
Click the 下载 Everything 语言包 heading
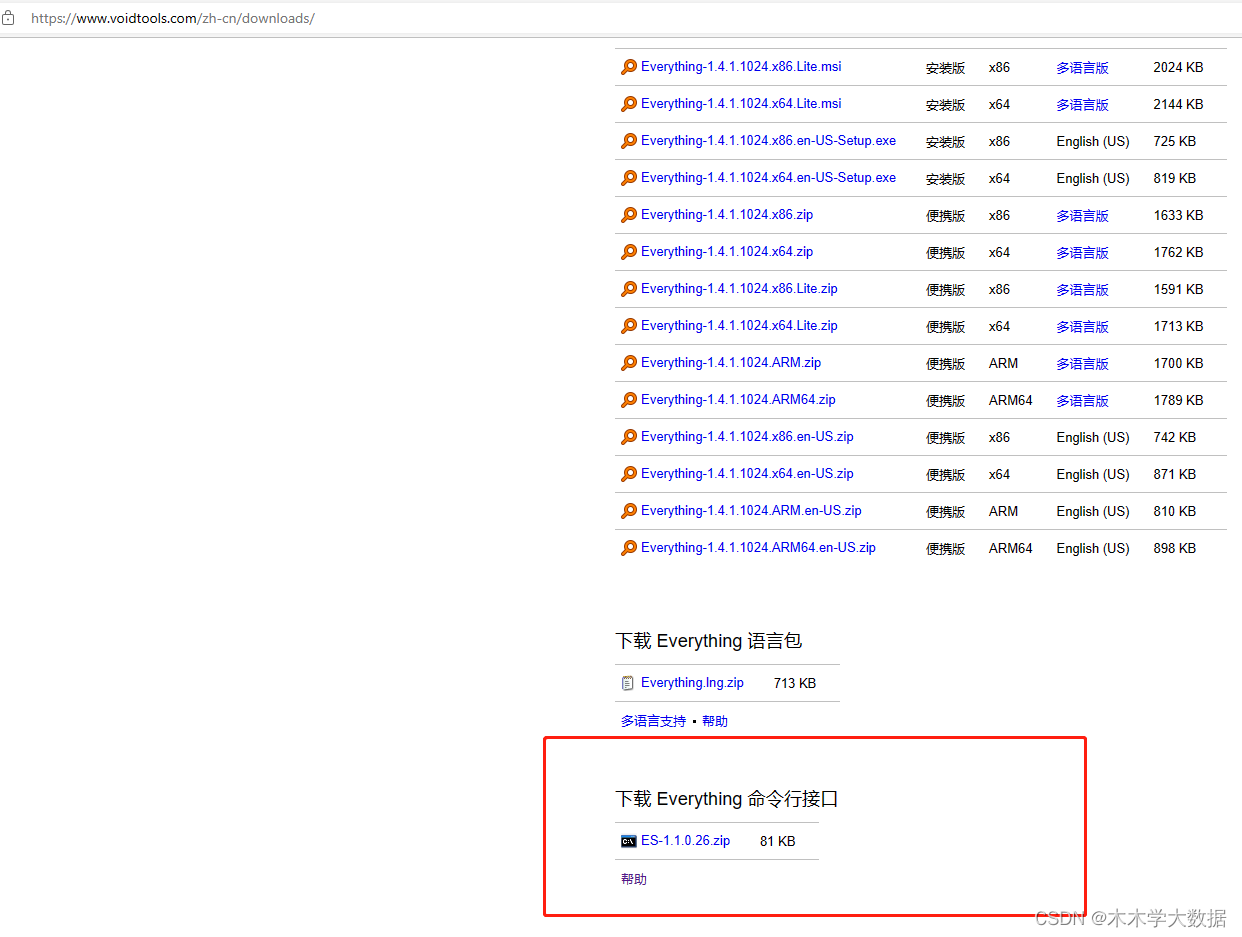point(709,641)
